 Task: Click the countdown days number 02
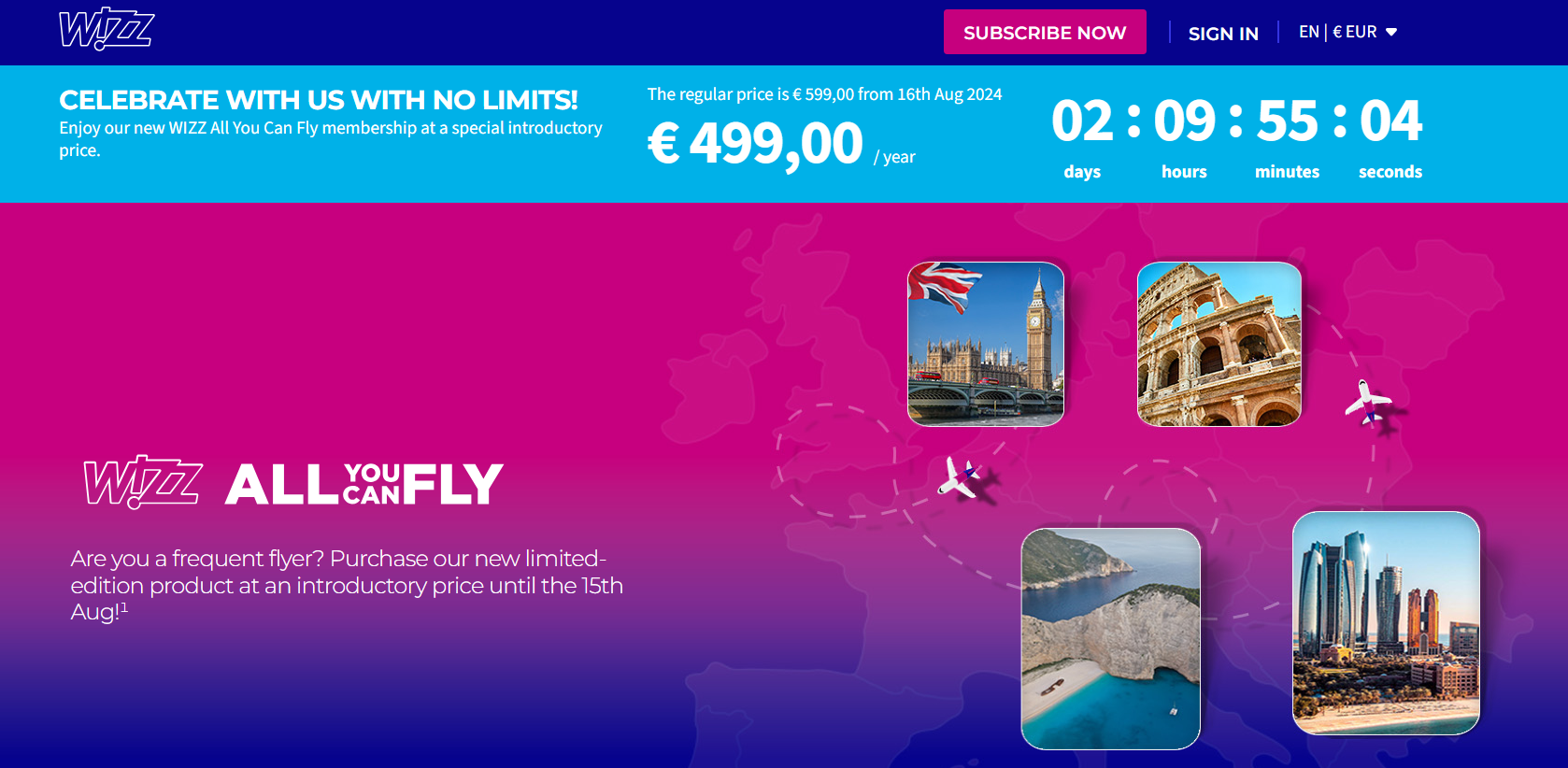pos(1082,121)
